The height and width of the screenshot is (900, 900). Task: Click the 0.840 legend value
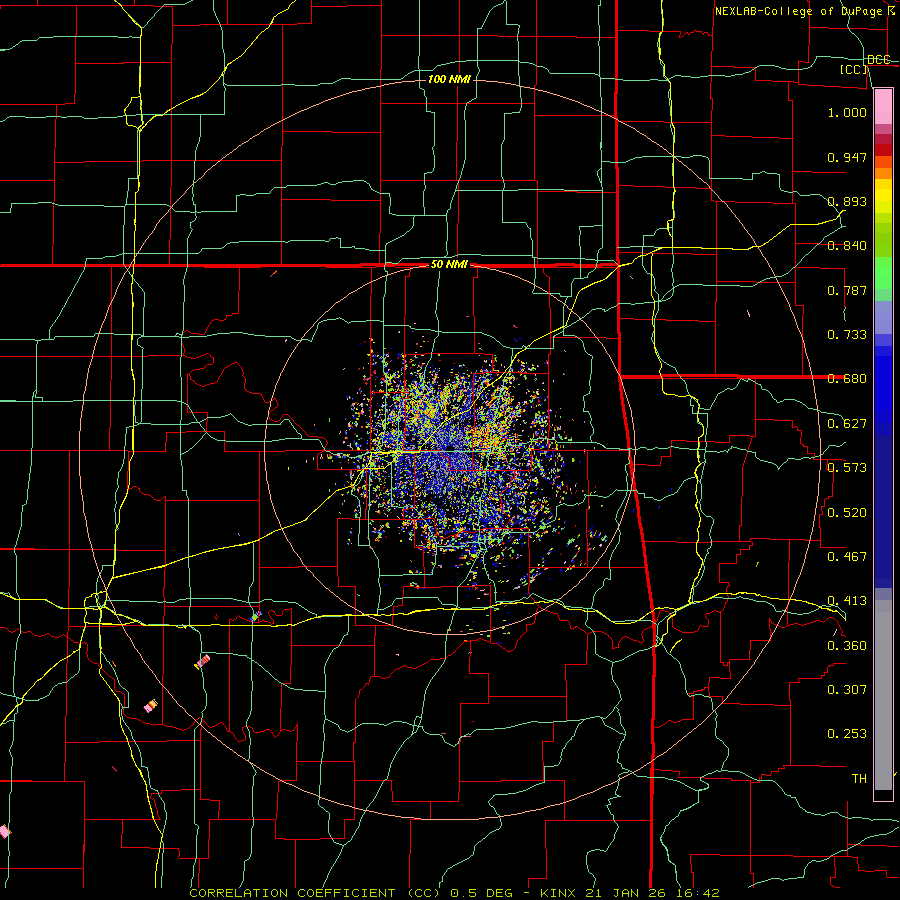click(847, 246)
